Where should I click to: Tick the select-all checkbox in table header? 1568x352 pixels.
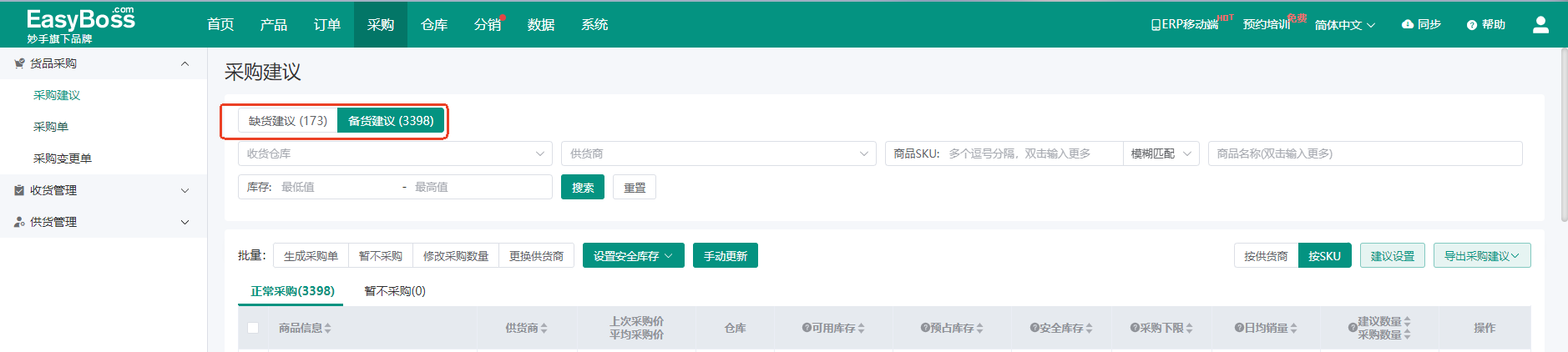(253, 328)
